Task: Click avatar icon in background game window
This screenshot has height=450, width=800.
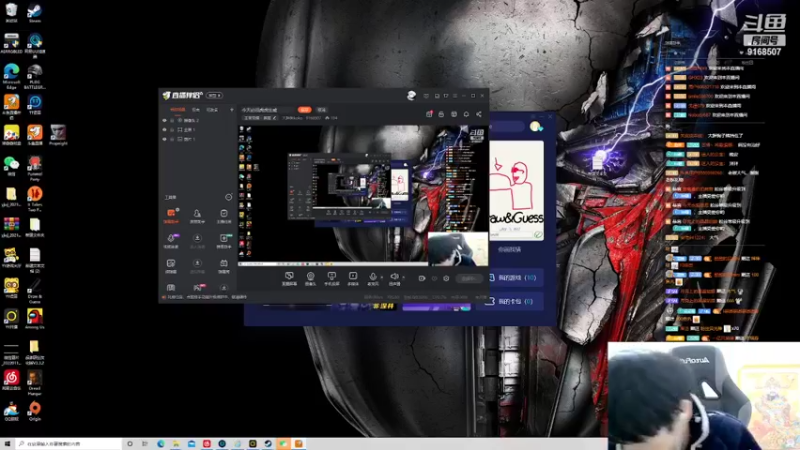Action: (535, 126)
